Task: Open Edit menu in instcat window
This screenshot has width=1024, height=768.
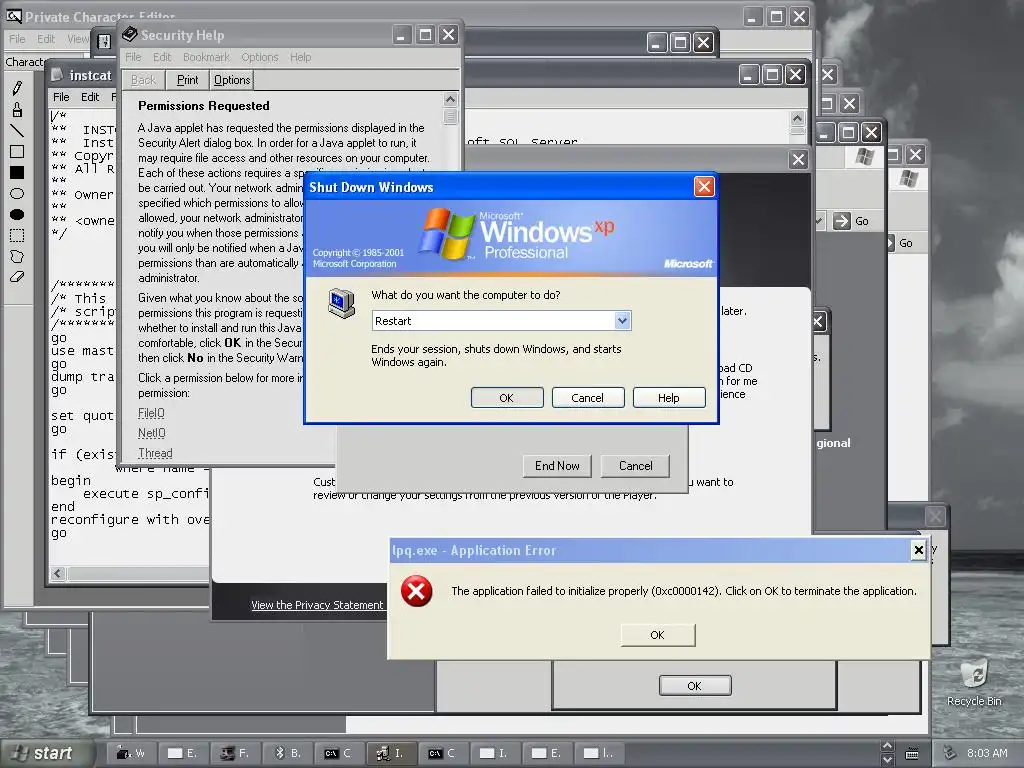Action: coord(90,97)
